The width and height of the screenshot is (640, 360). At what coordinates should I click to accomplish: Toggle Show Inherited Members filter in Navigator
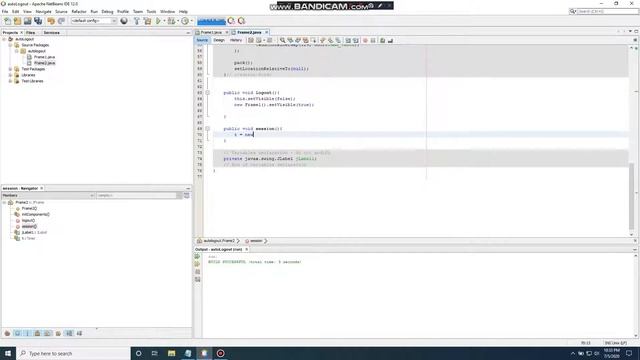[7, 333]
